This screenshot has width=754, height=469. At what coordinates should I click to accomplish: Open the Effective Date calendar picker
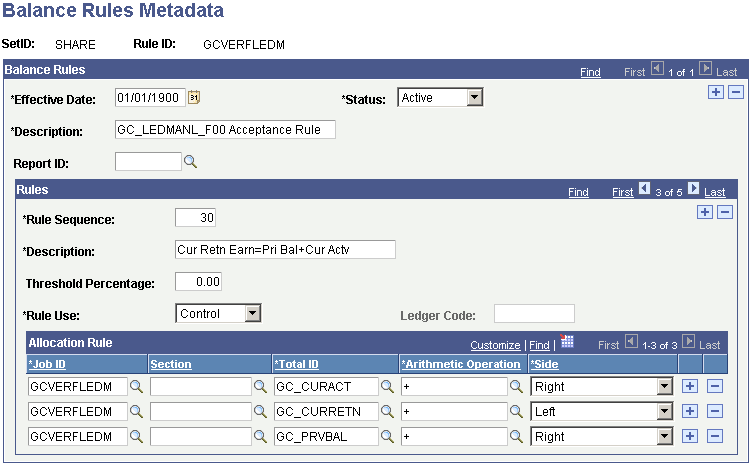[194, 97]
